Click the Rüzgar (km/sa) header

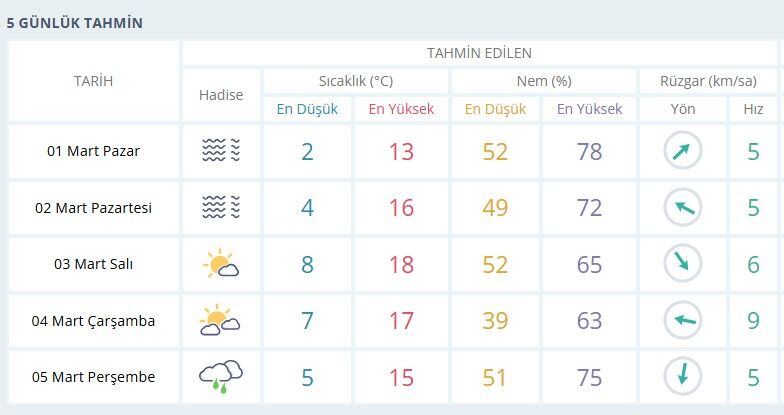pyautogui.click(x=708, y=81)
